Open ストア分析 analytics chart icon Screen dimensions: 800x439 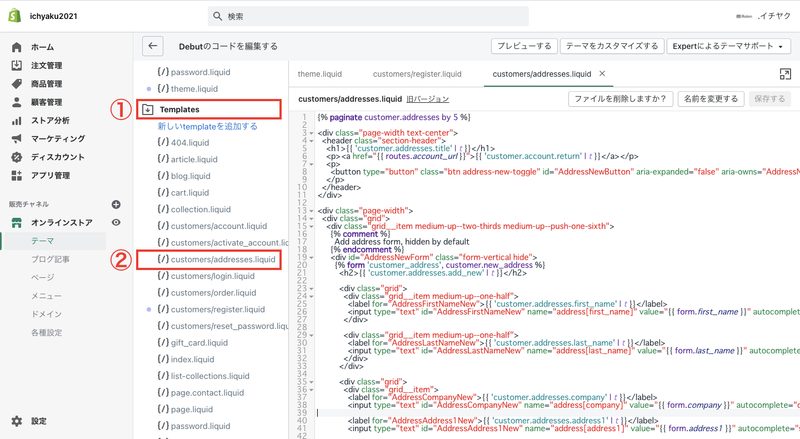(x=17, y=120)
